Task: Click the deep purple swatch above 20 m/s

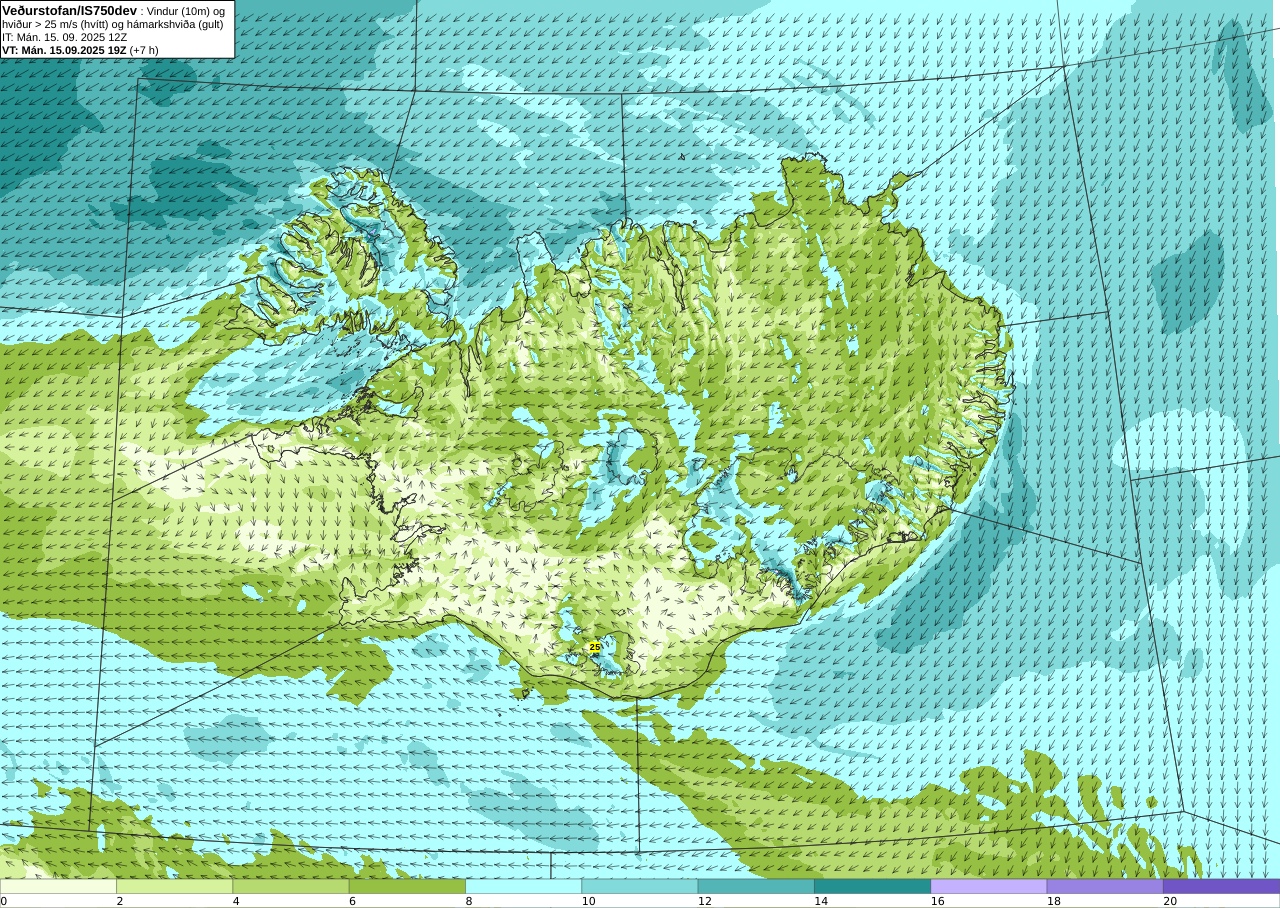Action: coord(1221,886)
